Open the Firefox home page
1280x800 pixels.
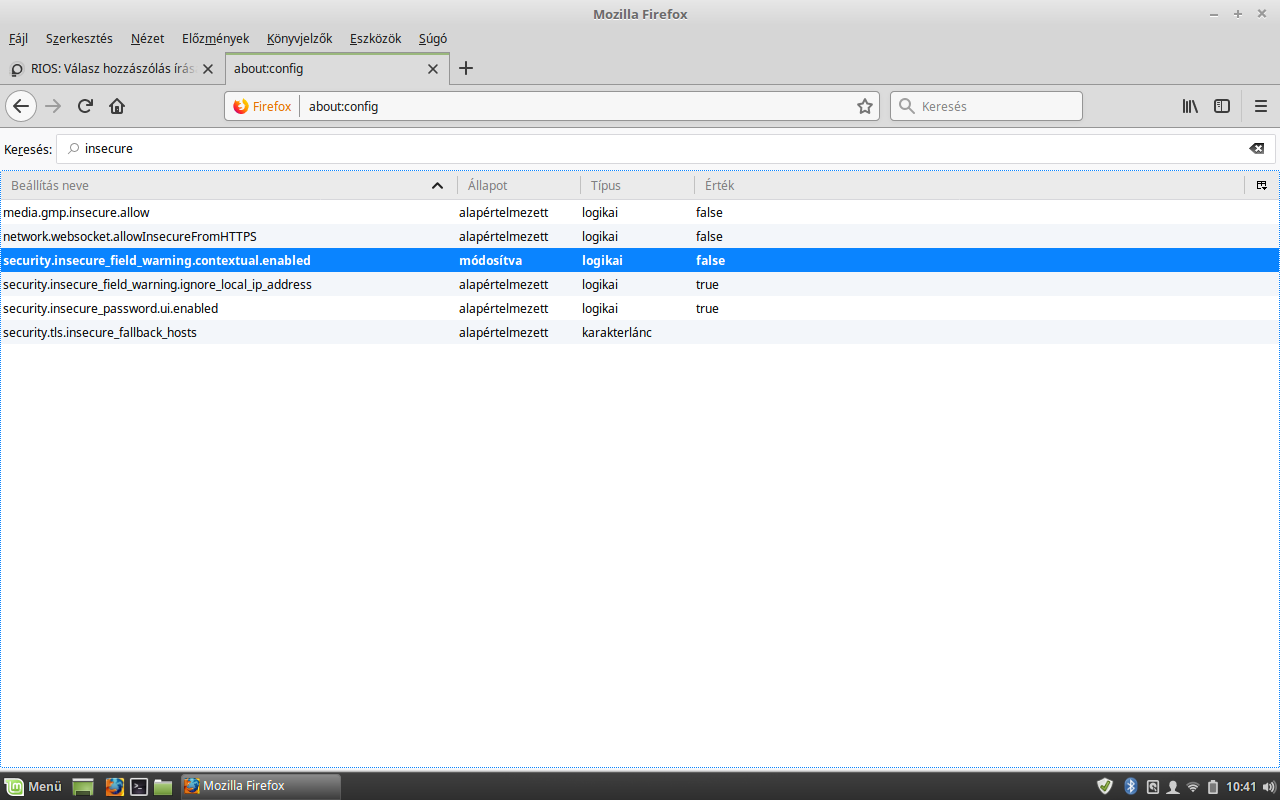pos(117,106)
